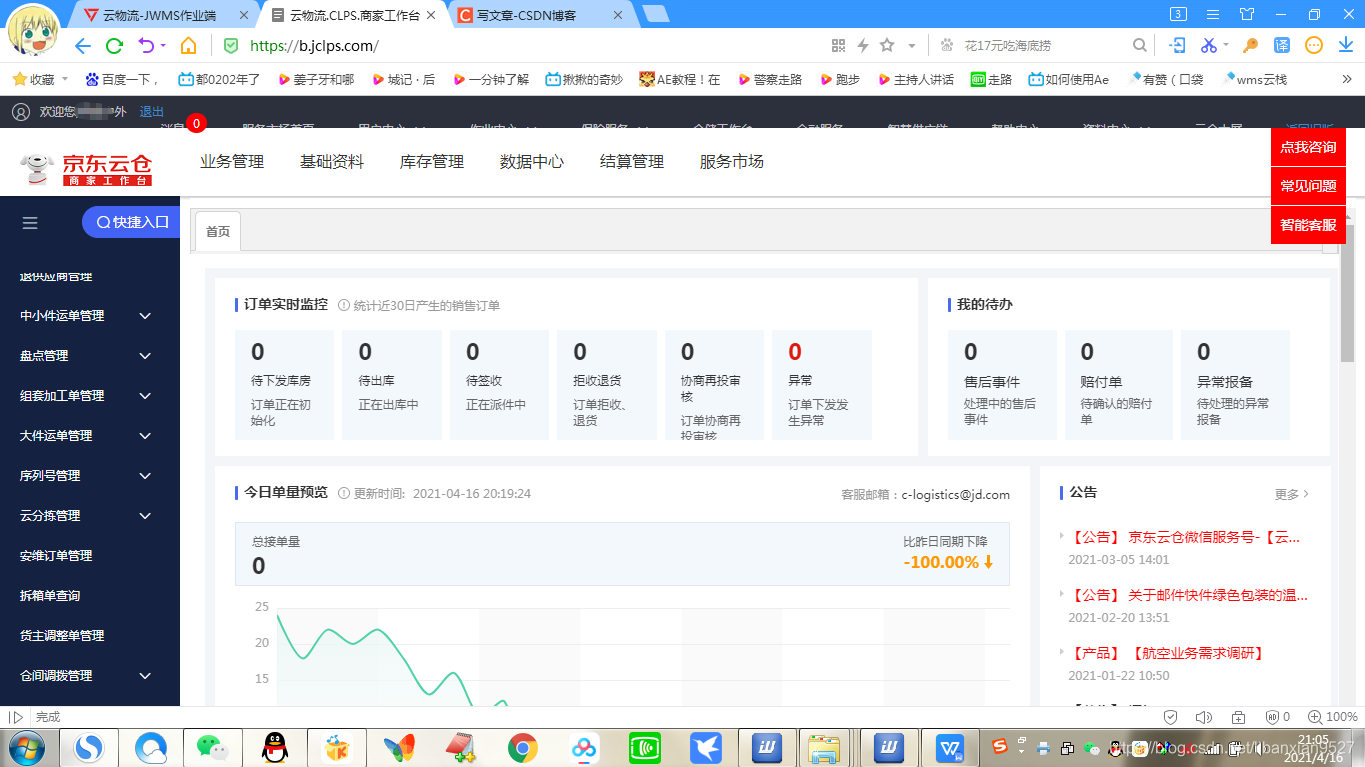Click the blue login arrow toolbar icon
This screenshot has height=767, width=1365.
pos(1178,46)
